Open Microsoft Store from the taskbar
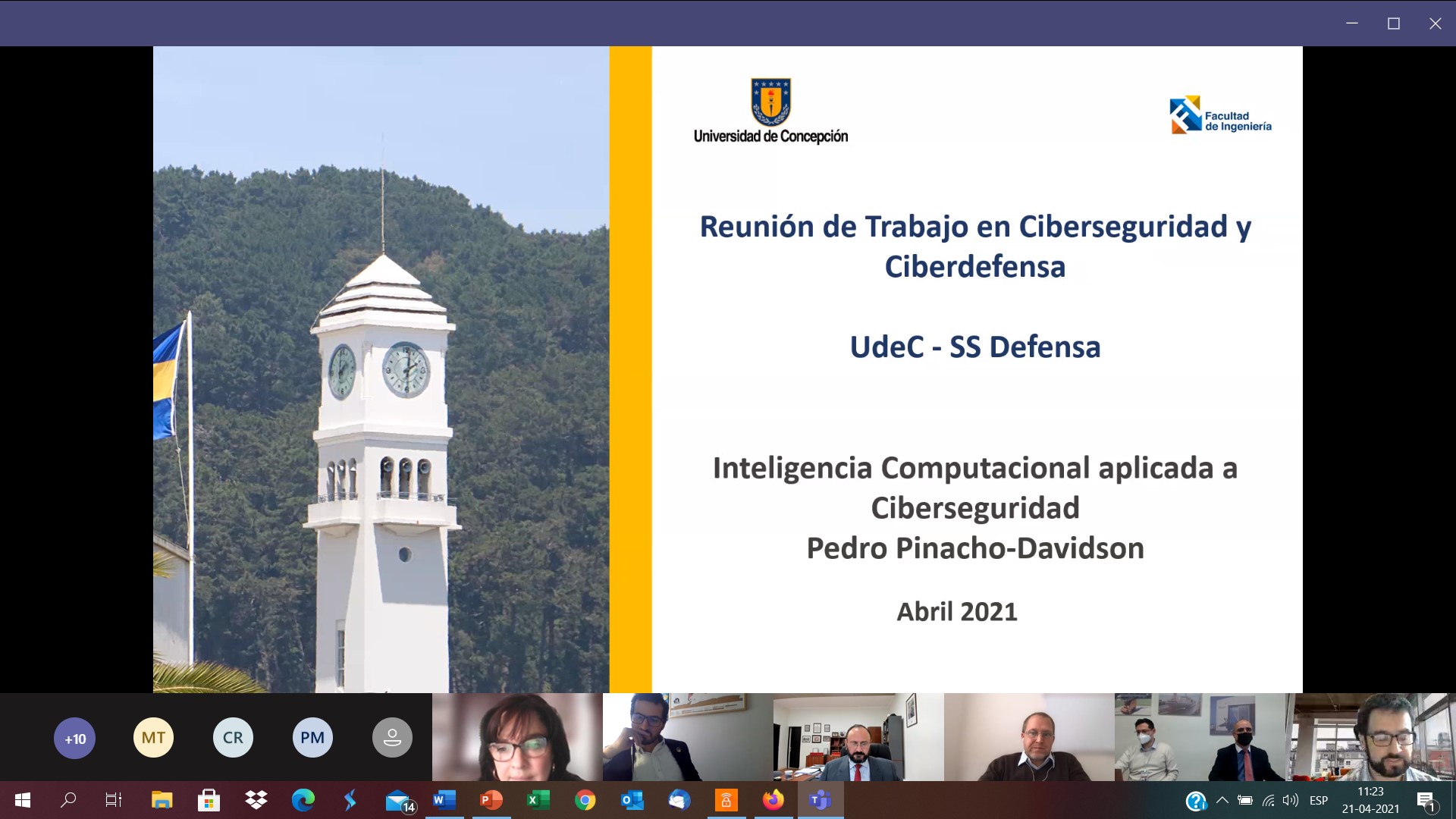1456x819 pixels. click(x=209, y=800)
